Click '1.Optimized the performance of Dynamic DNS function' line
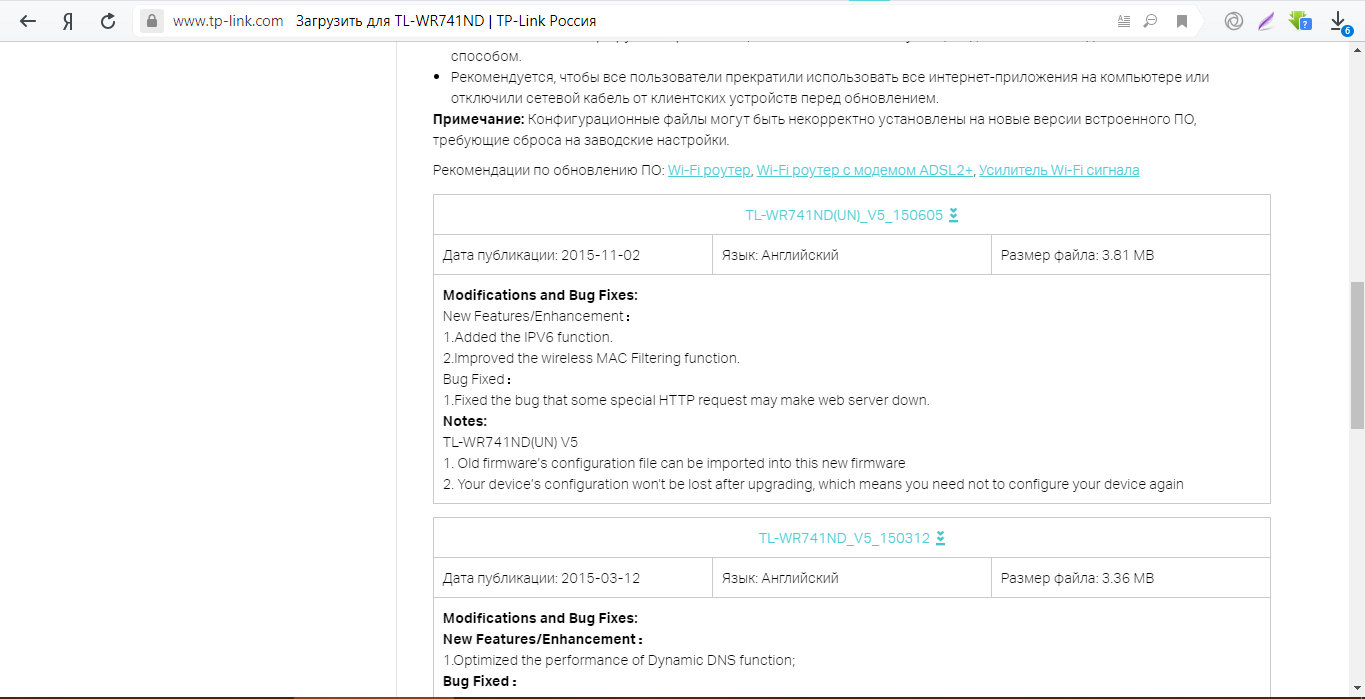1365x699 pixels. pos(619,660)
